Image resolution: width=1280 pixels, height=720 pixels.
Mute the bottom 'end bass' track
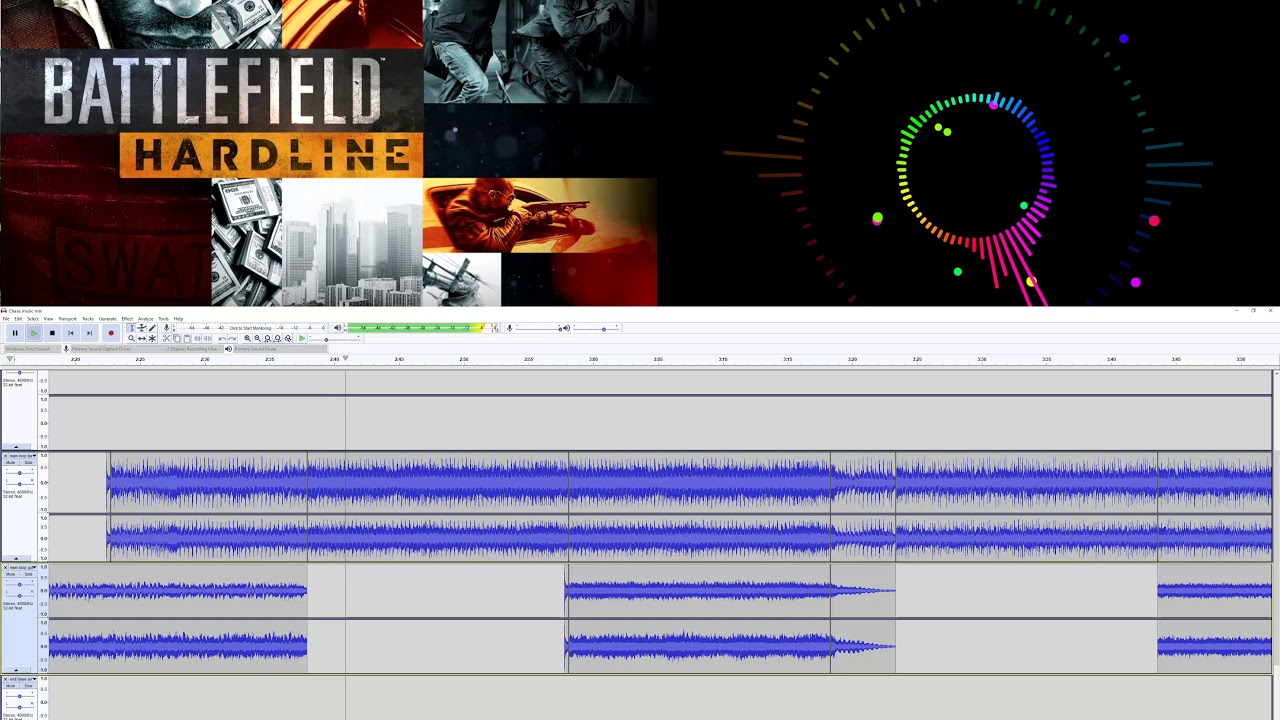[x=10, y=686]
